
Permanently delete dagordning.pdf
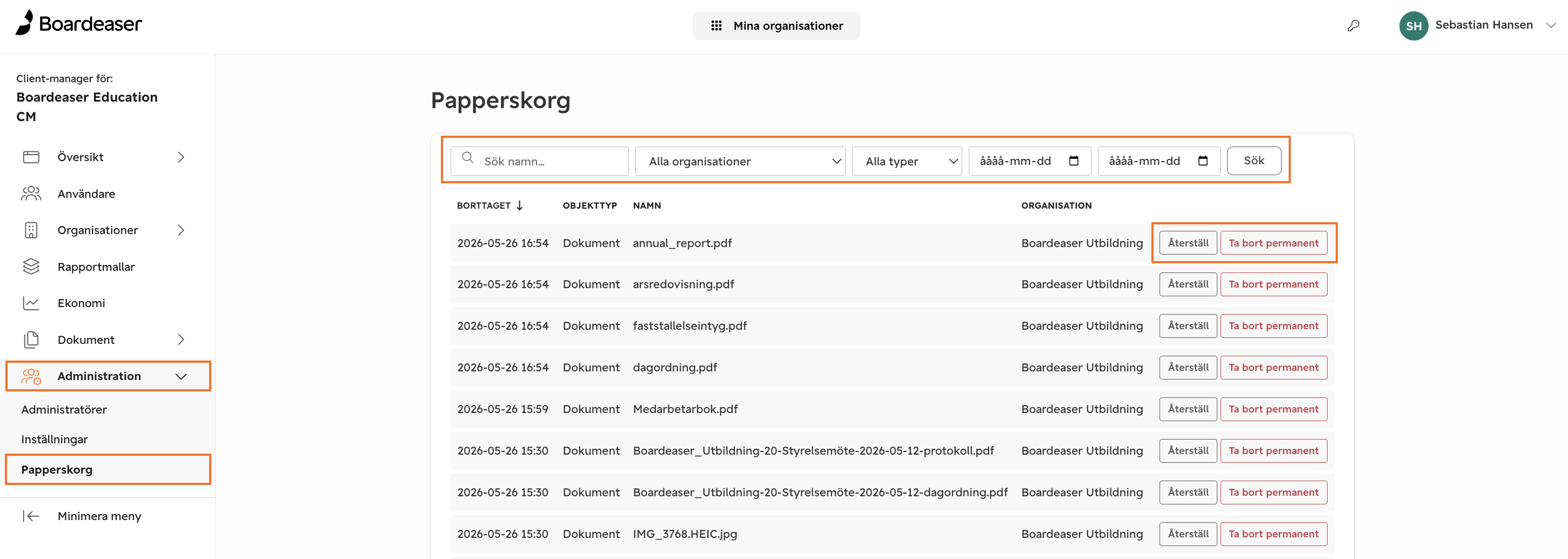tap(1274, 368)
